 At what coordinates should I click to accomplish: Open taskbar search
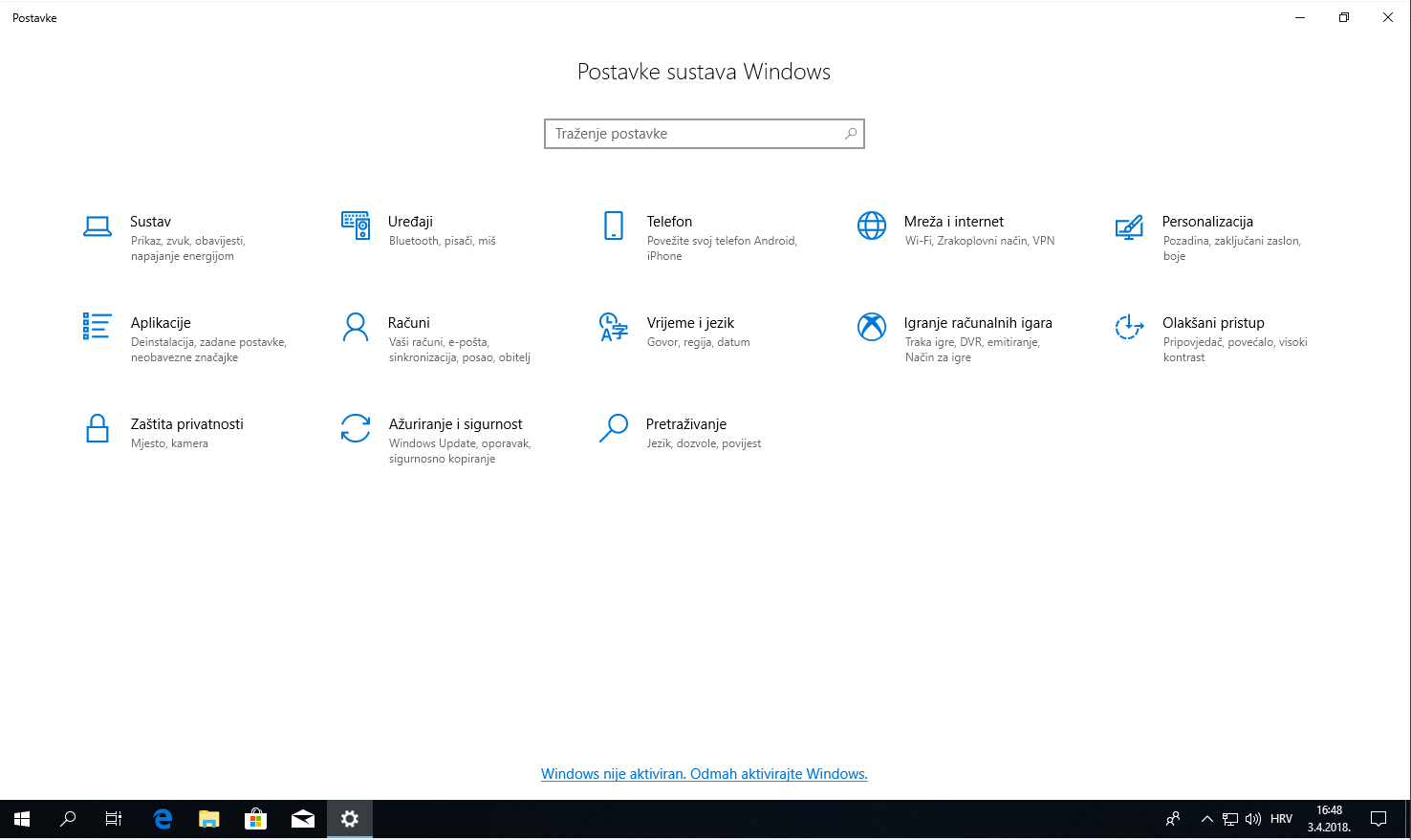[x=68, y=819]
